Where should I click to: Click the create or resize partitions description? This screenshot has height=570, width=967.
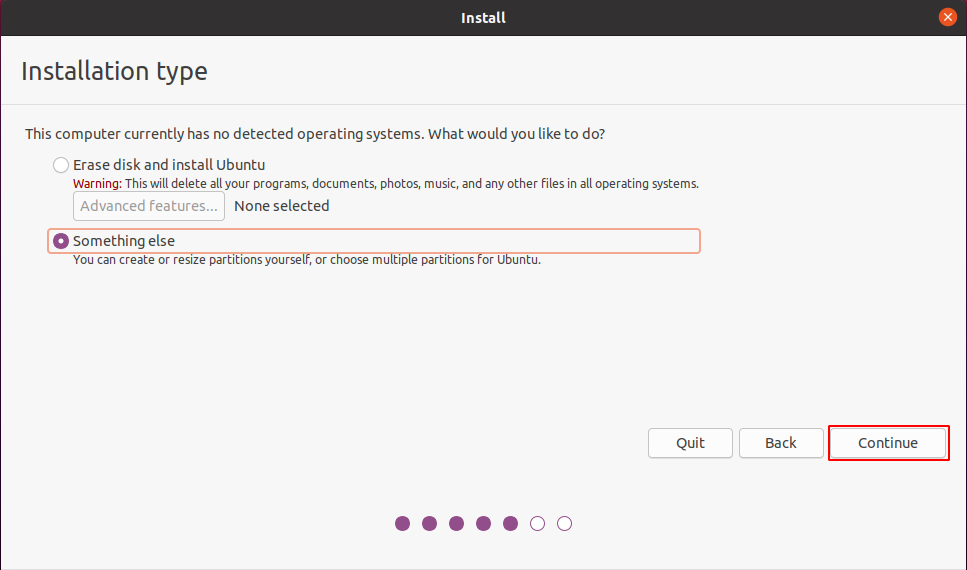[306, 260]
